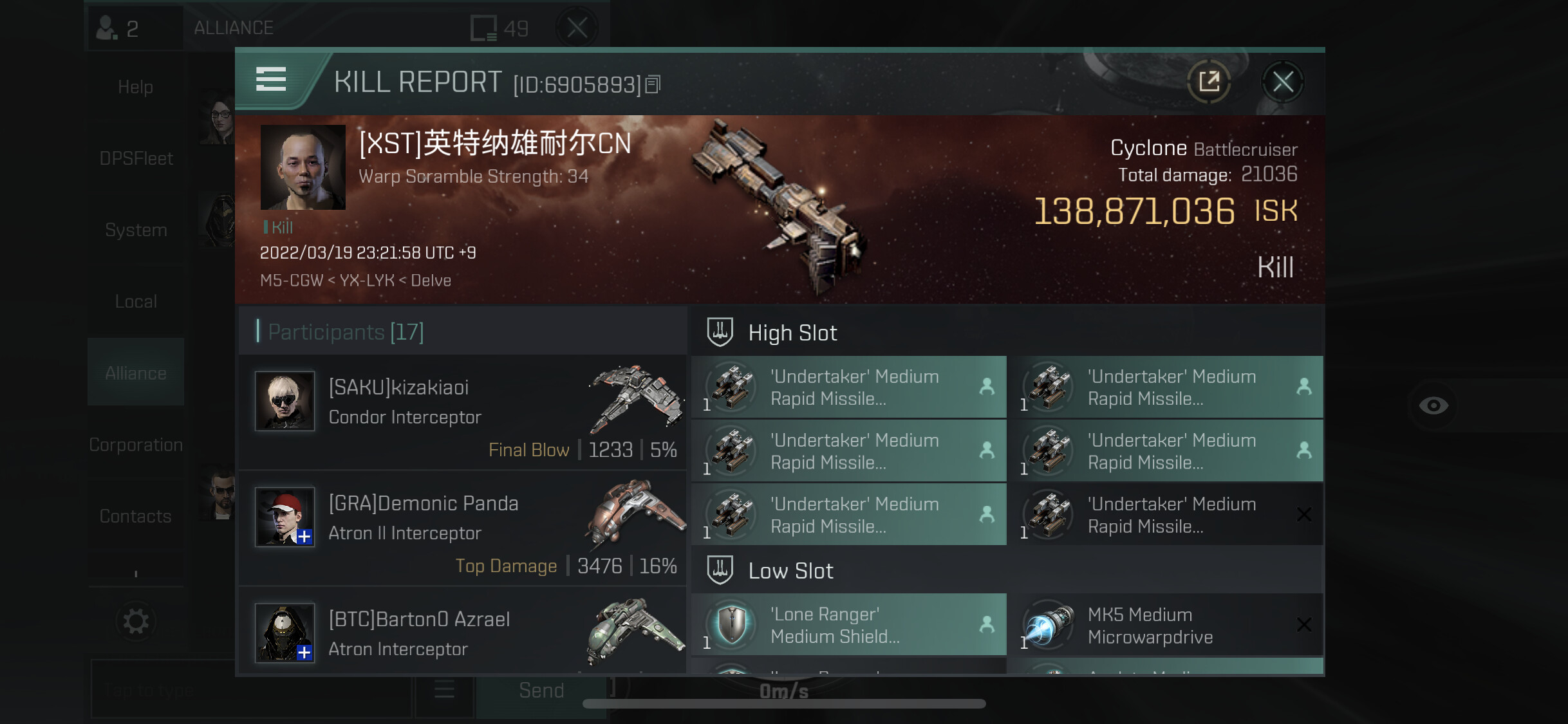Screen dimensions: 1568x724
Task: Open the DPSFleet chat channel
Action: coord(136,158)
